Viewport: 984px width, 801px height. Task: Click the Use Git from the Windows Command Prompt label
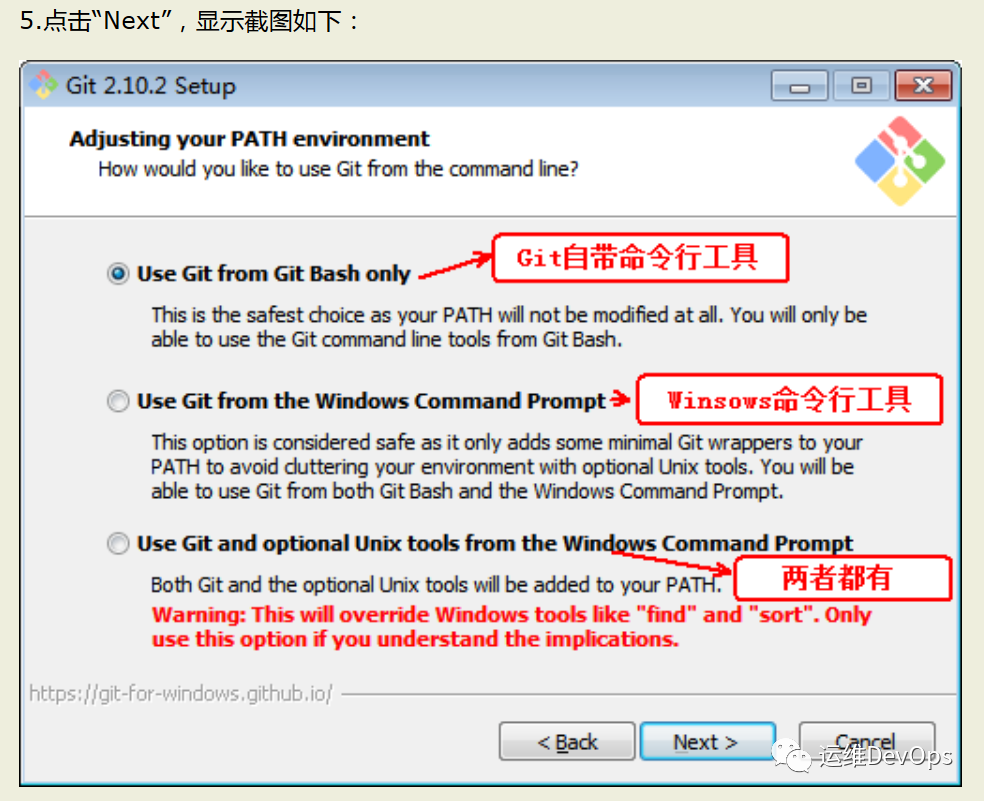tap(372, 401)
